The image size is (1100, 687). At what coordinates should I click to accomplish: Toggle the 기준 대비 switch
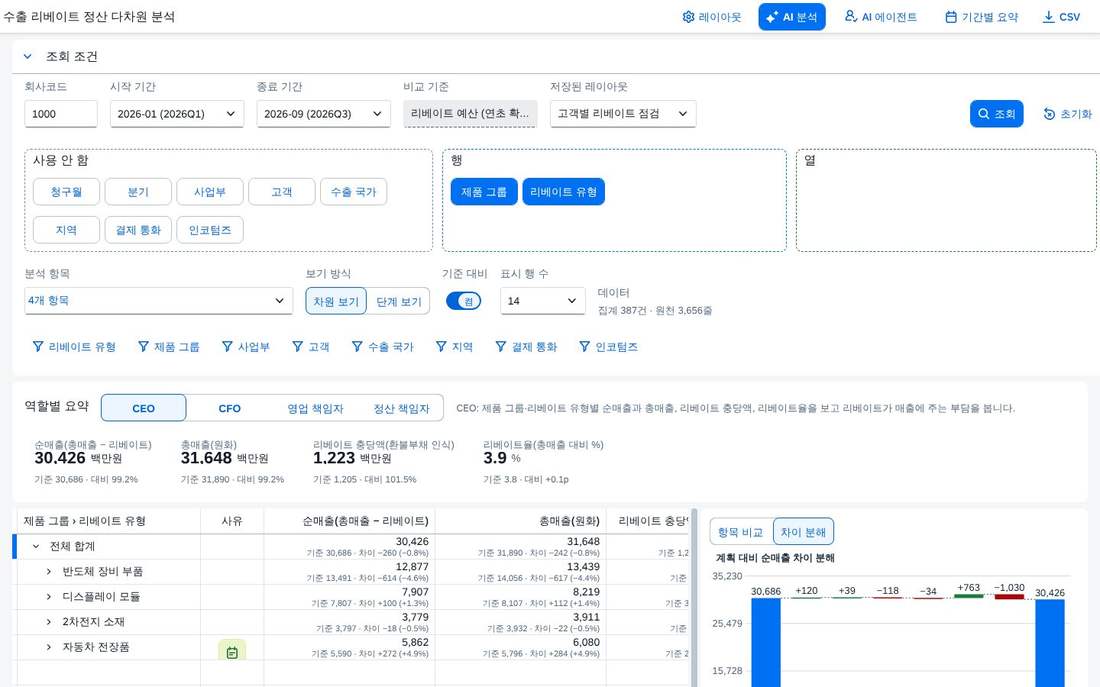[464, 301]
